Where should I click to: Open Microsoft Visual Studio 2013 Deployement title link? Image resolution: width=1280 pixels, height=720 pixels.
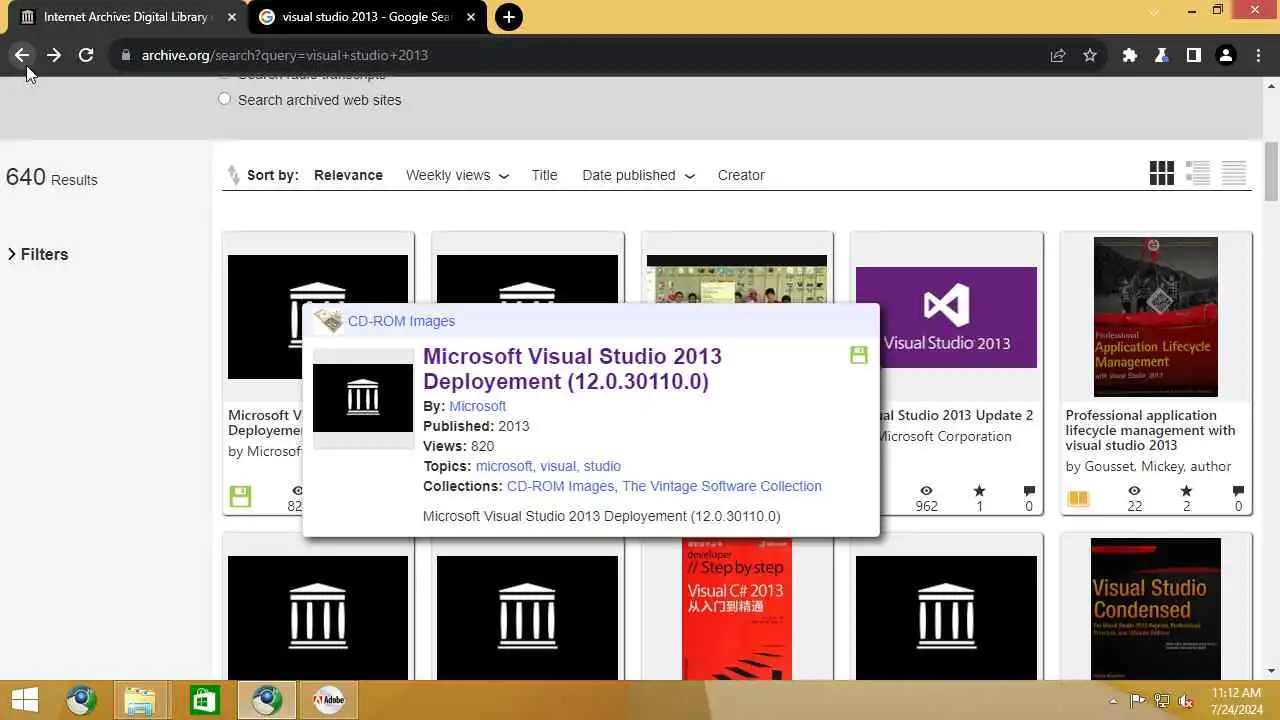pyautogui.click(x=572, y=368)
